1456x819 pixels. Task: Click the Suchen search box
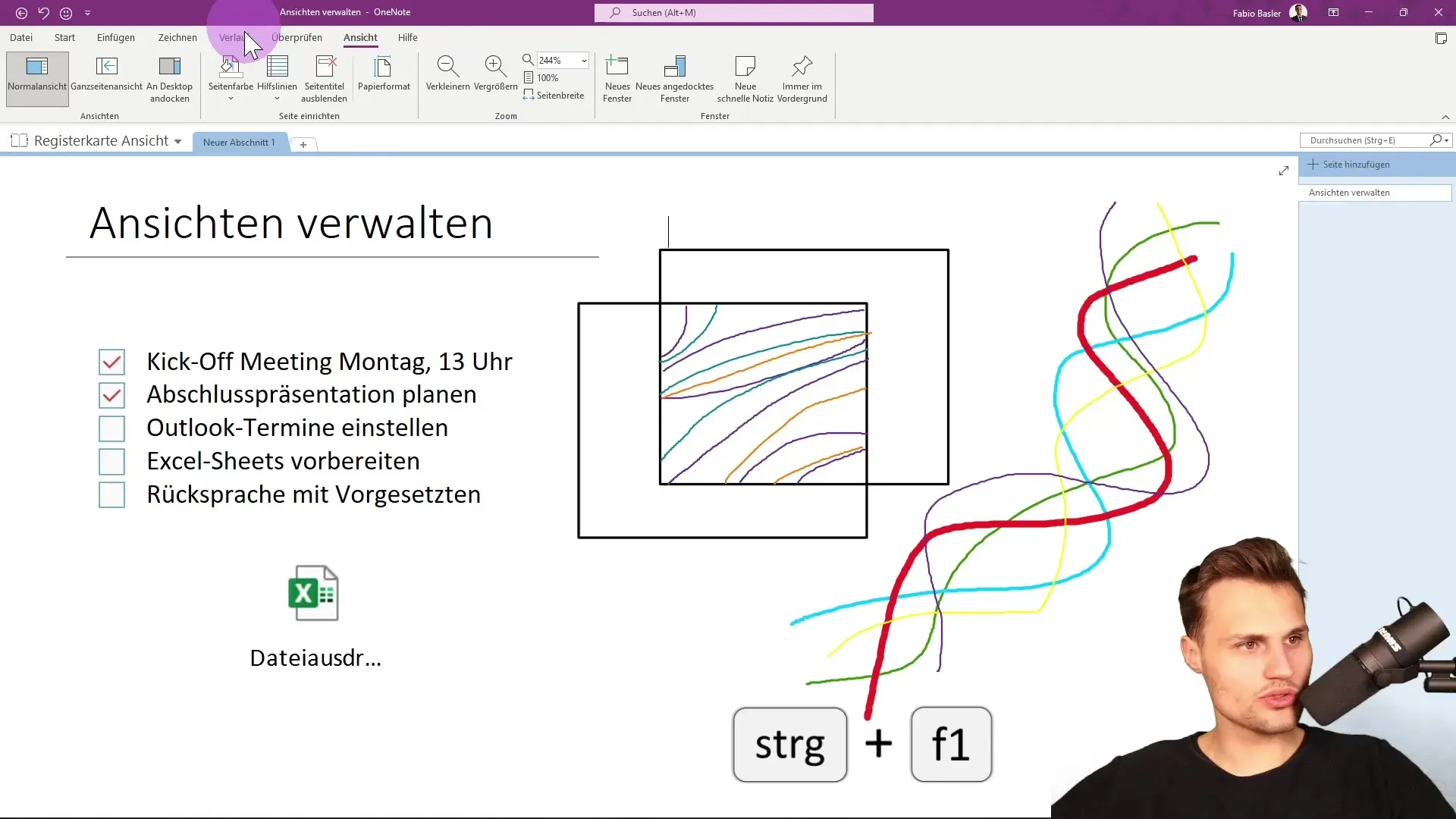pyautogui.click(x=734, y=13)
